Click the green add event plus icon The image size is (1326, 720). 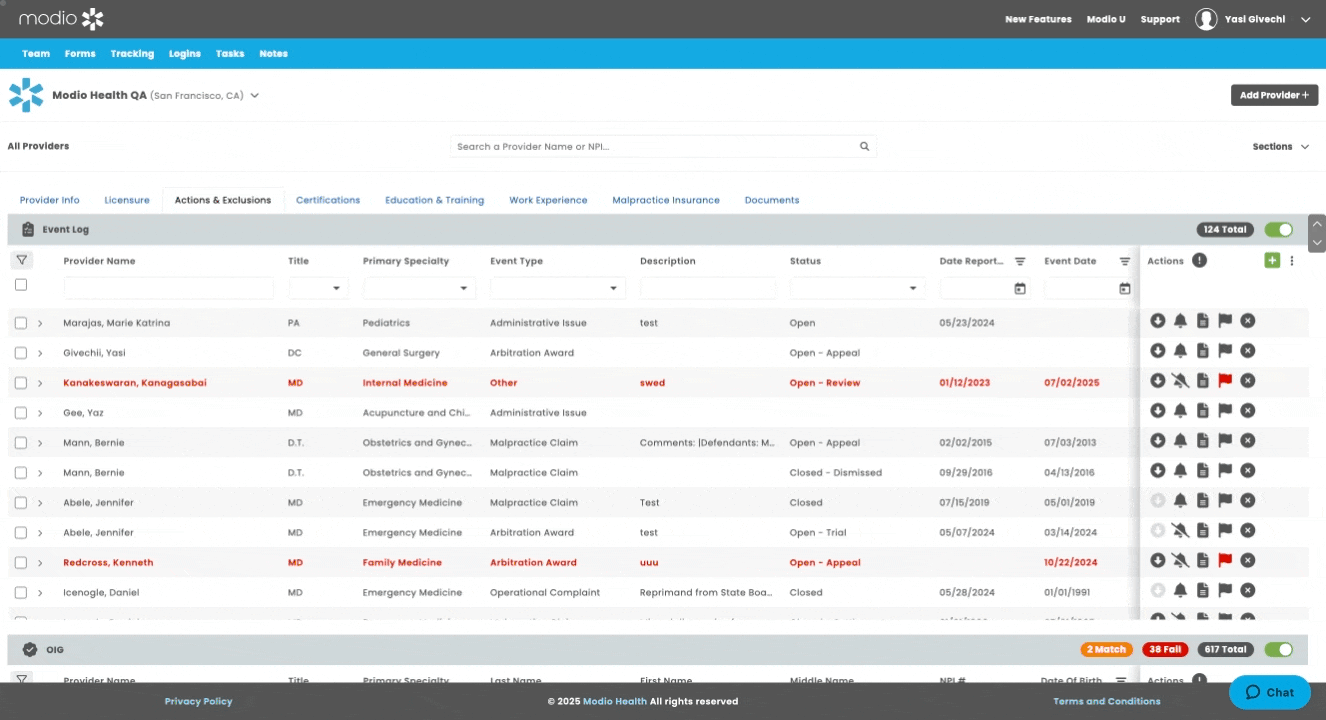pyautogui.click(x=1271, y=261)
